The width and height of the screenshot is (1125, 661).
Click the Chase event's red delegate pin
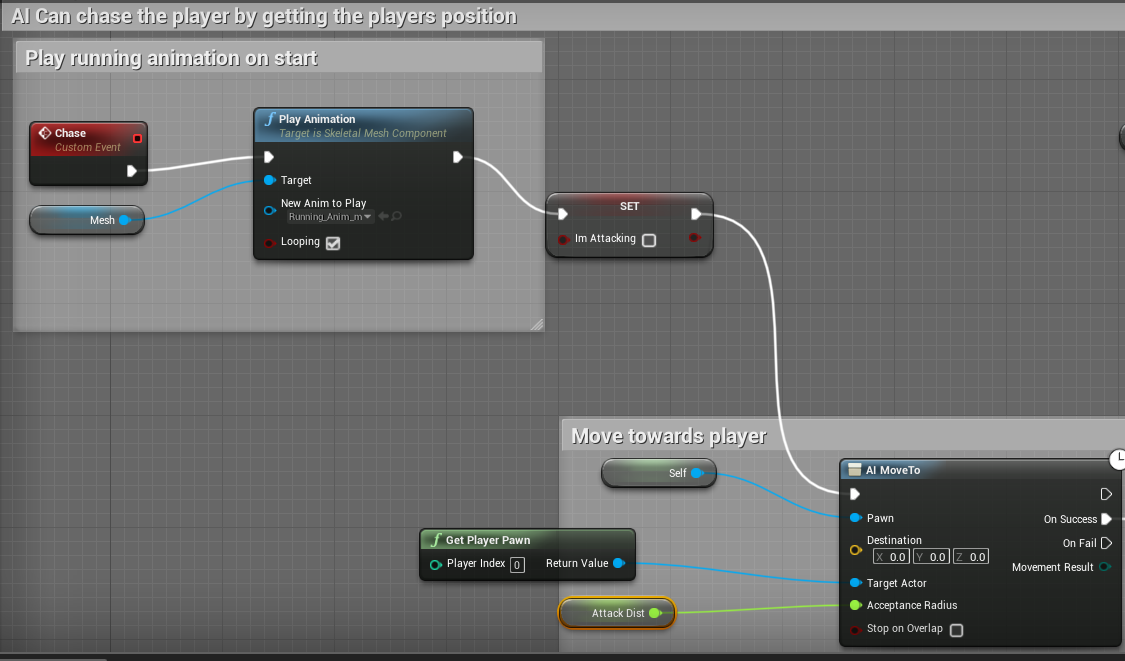138,138
